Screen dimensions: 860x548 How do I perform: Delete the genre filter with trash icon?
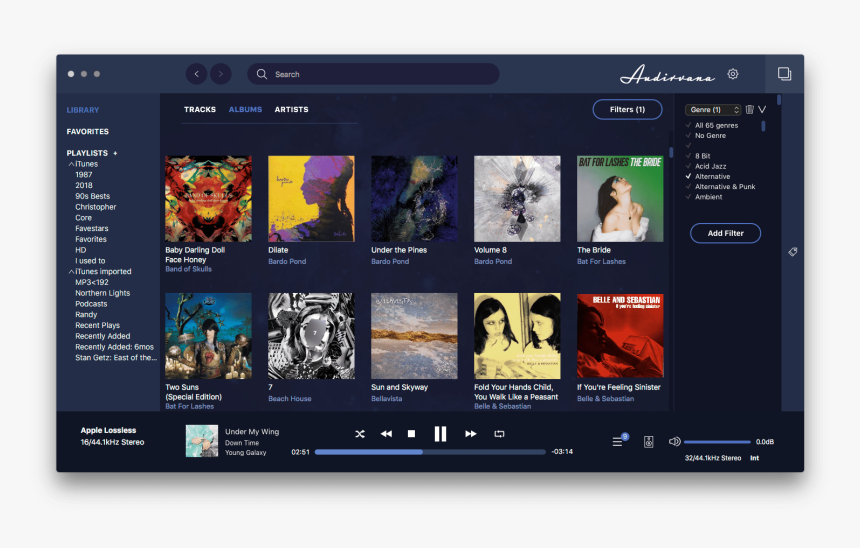749,110
